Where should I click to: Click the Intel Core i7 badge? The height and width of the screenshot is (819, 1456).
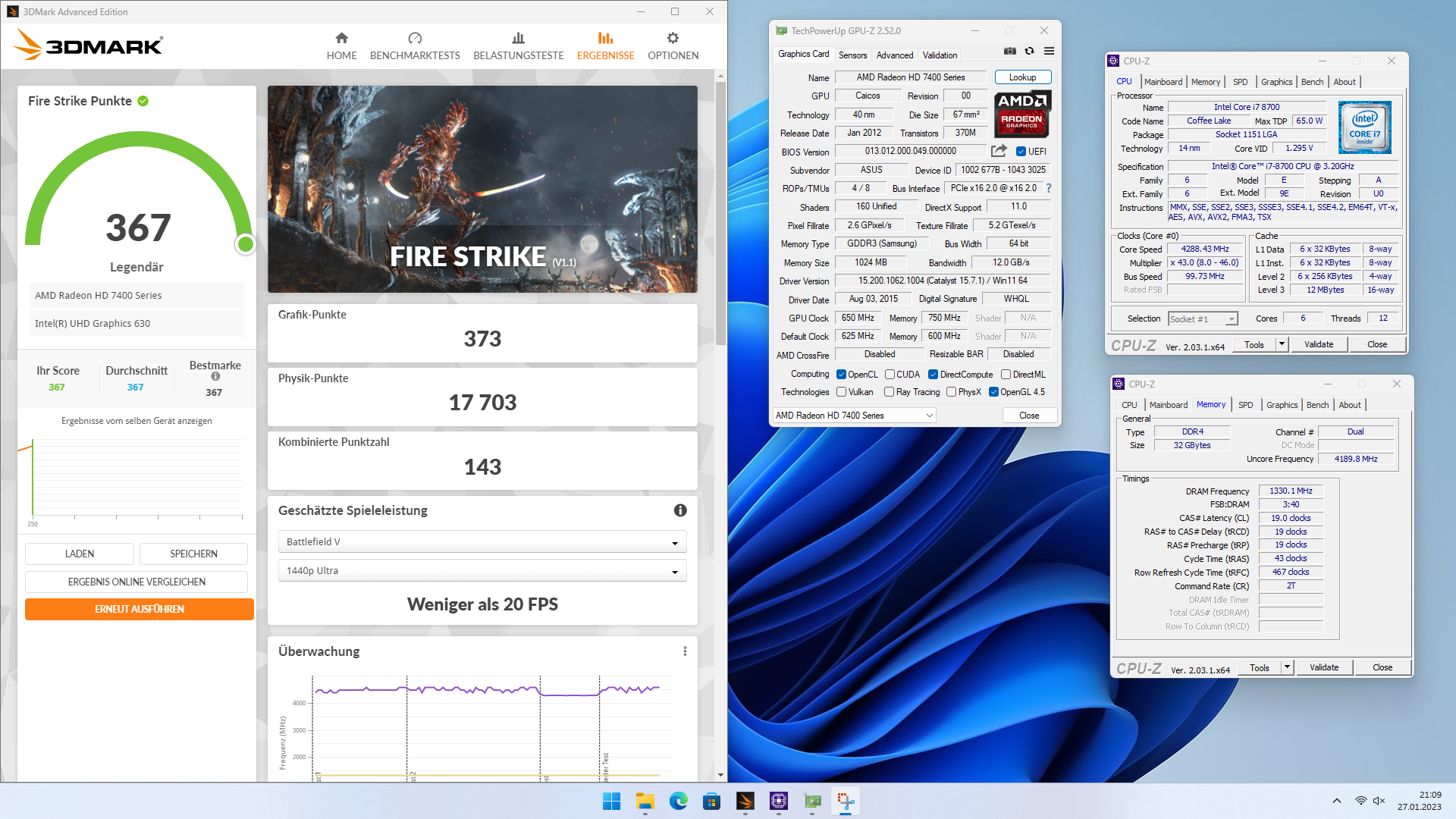pos(1365,127)
